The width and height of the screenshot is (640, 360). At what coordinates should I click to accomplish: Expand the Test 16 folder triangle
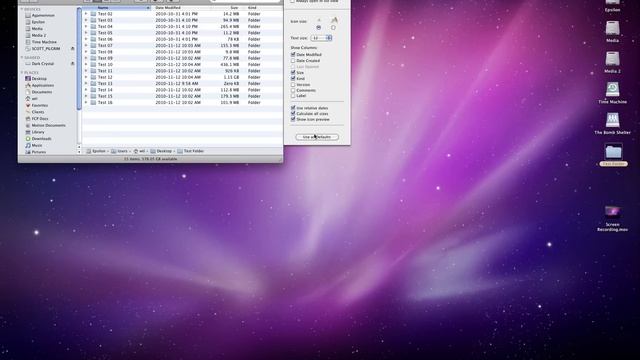86,102
